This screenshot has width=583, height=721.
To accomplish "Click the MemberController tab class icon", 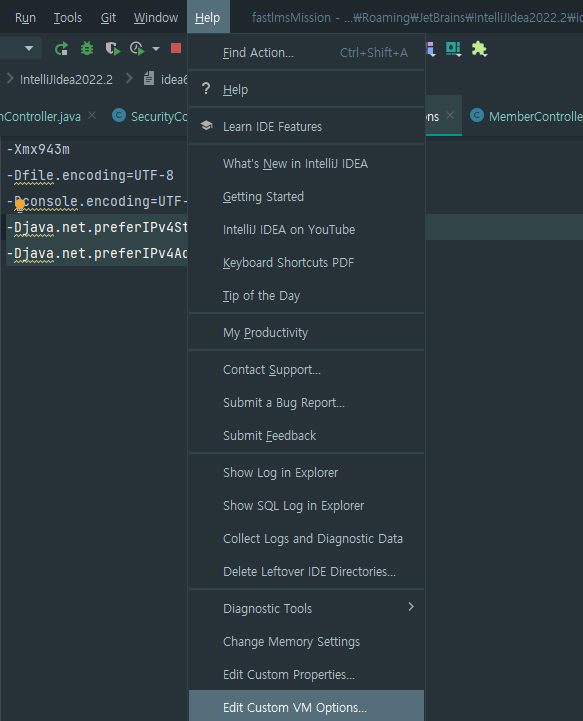I will (x=477, y=115).
